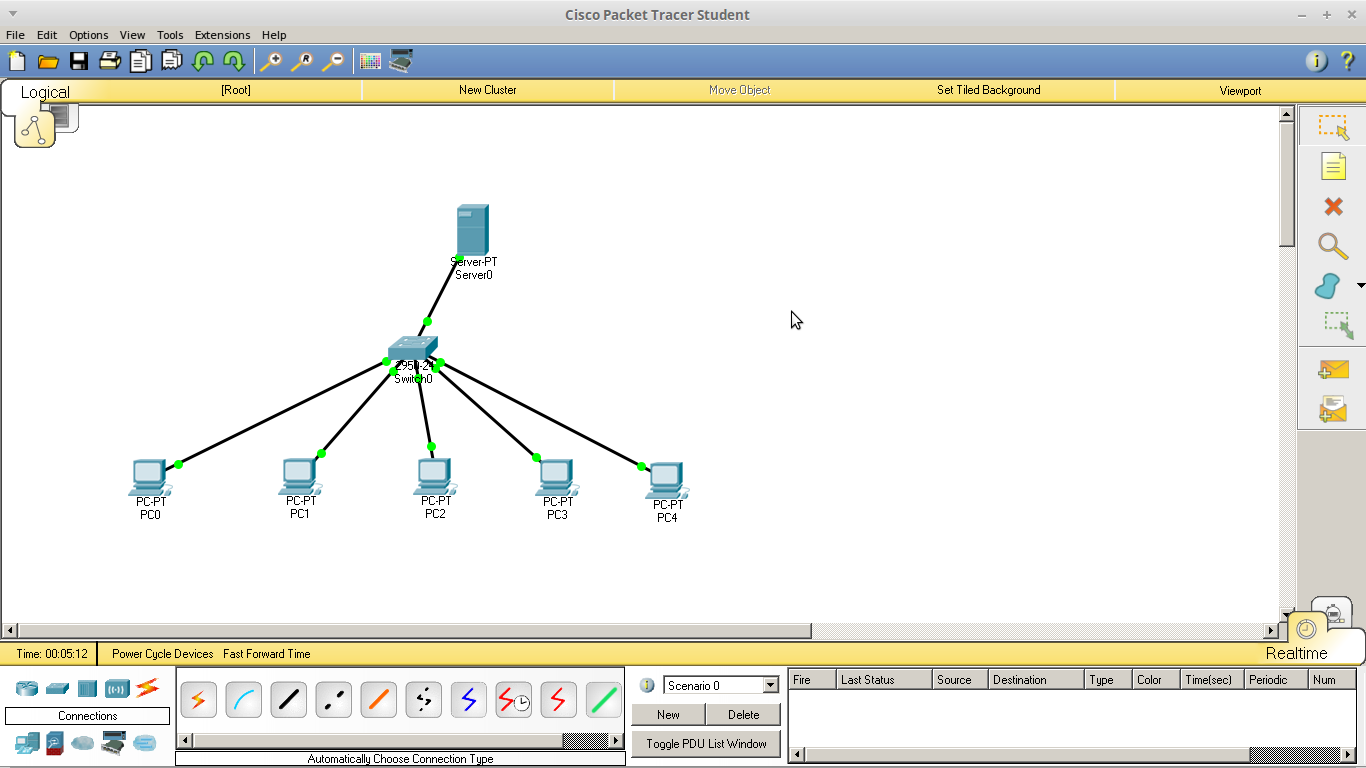Pick automatic connection type lightning

click(198, 700)
